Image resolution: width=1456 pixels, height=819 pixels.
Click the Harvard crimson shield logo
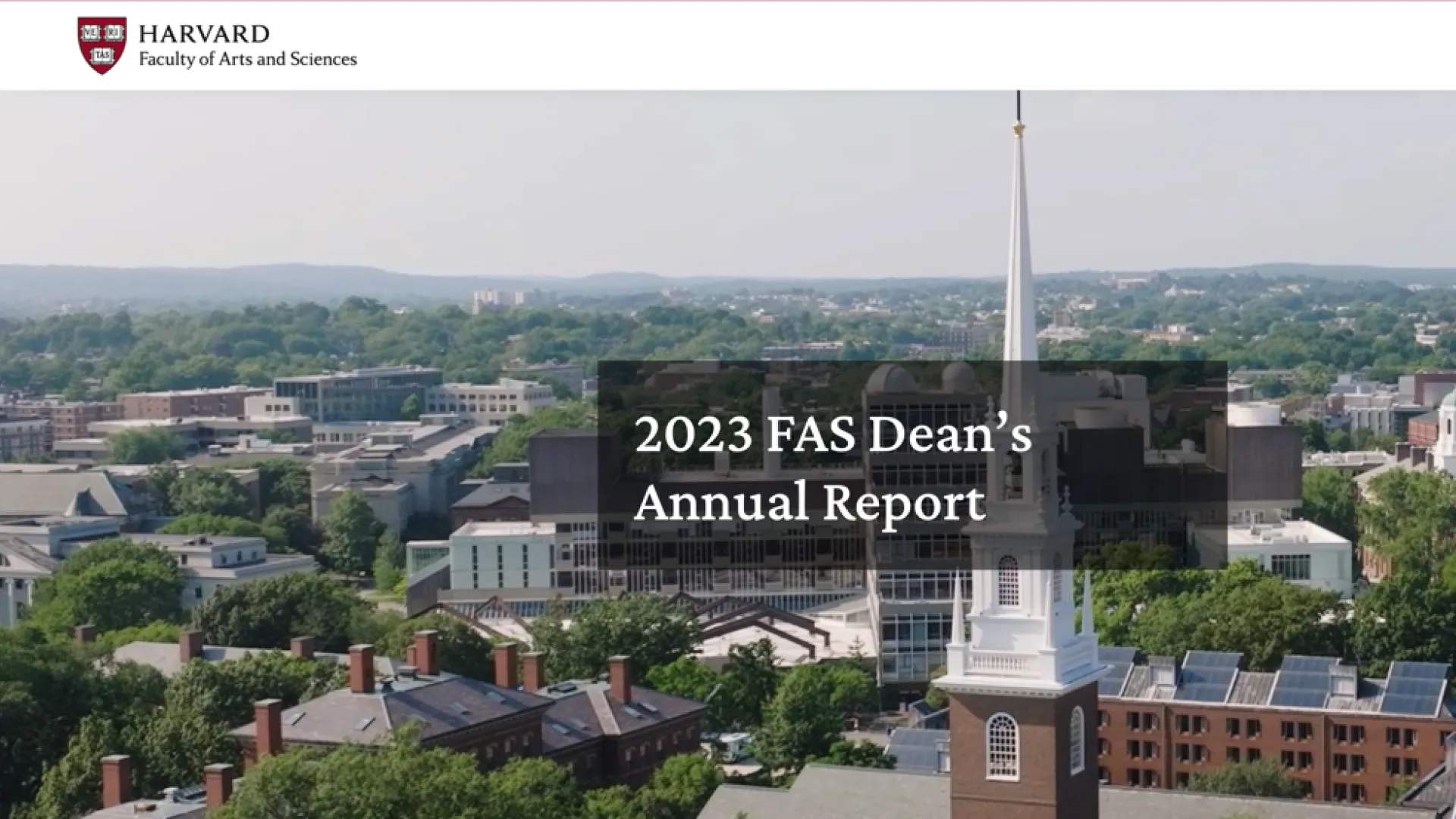click(x=102, y=45)
